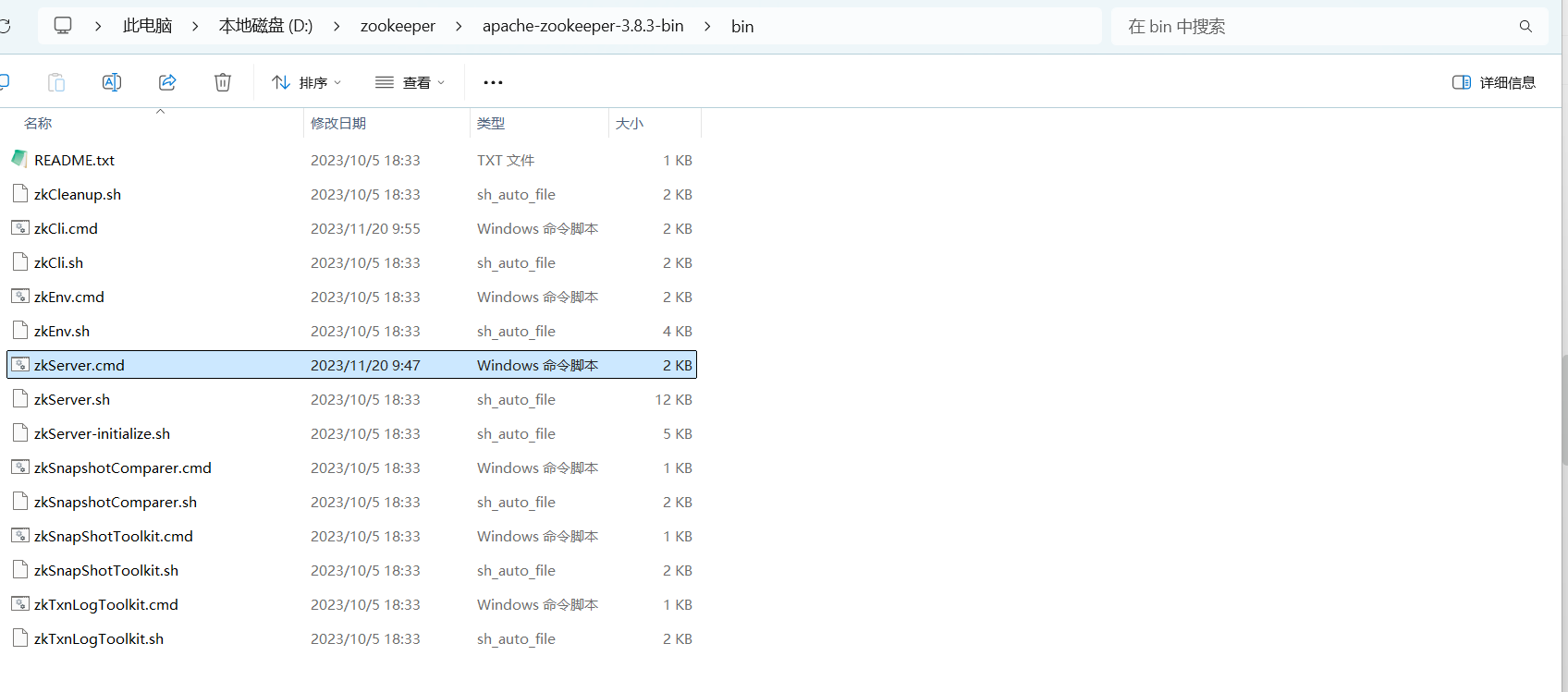Toggle the 详细信息 details pane
This screenshot has width=1568, height=692.
1494,82
